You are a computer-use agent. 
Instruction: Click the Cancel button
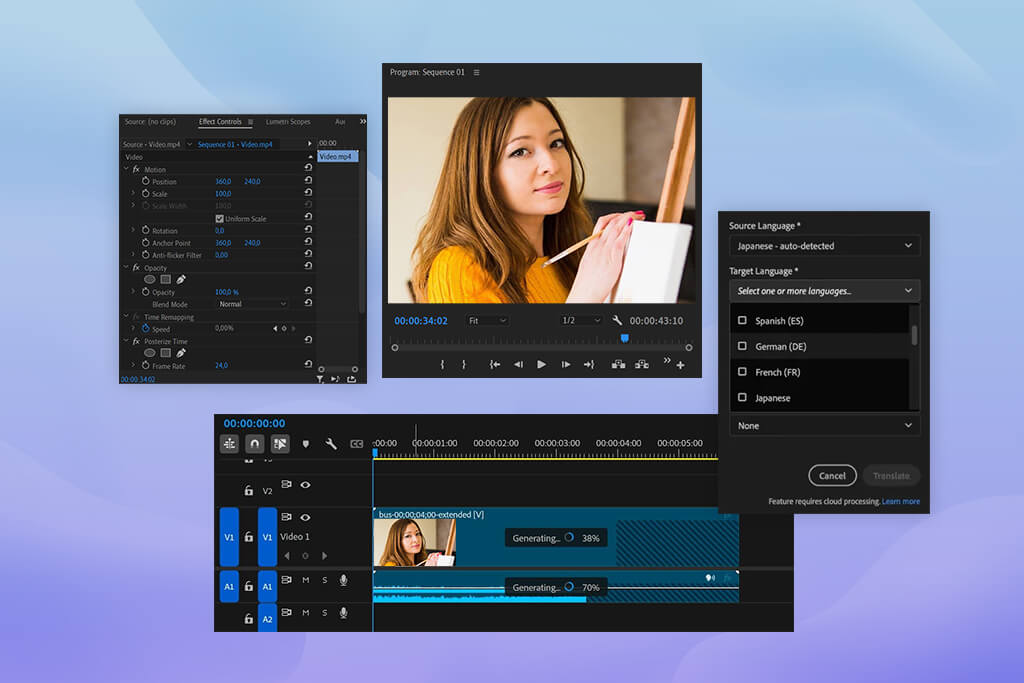click(x=832, y=475)
